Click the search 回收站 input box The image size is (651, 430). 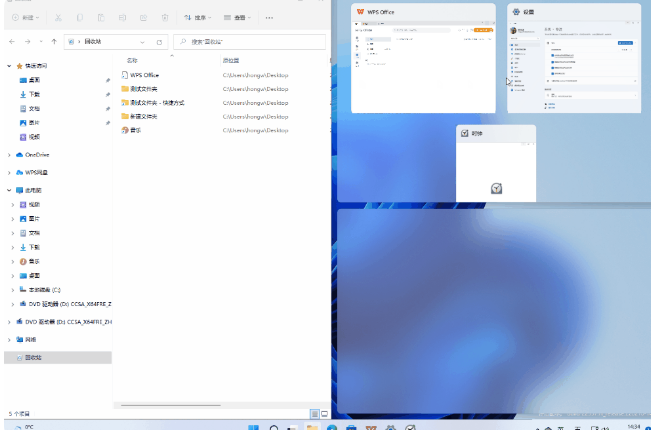click(250, 42)
